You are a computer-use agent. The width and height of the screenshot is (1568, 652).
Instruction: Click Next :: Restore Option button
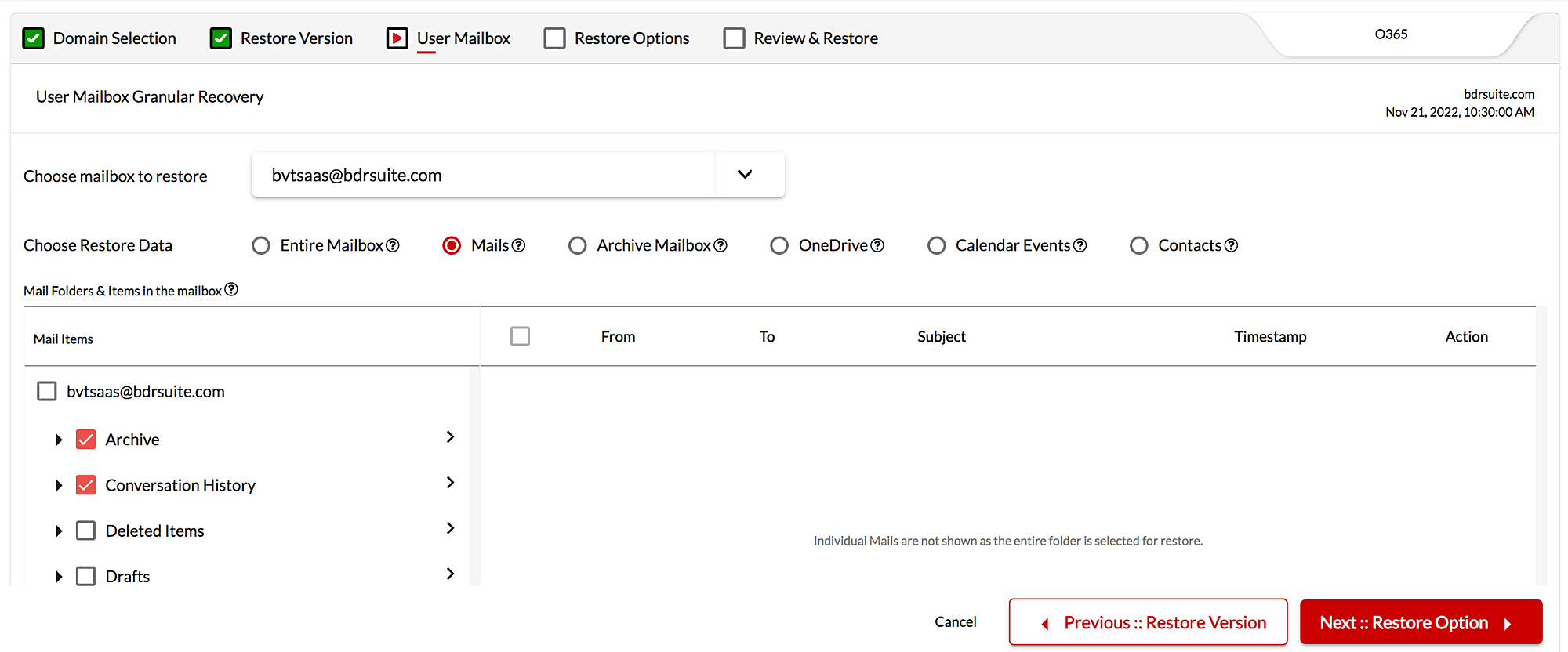coord(1421,622)
